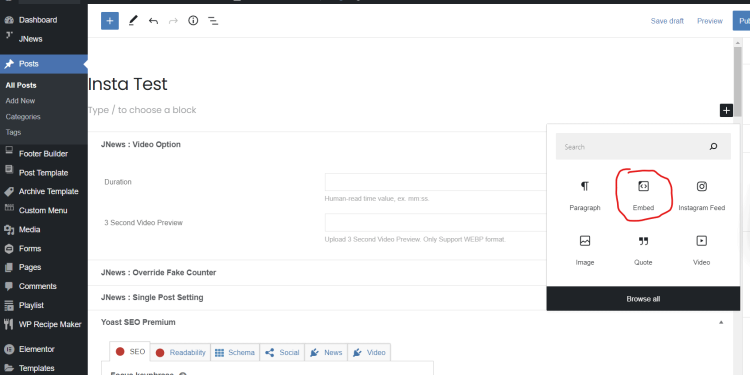Open the document Details info icon

click(x=193, y=21)
